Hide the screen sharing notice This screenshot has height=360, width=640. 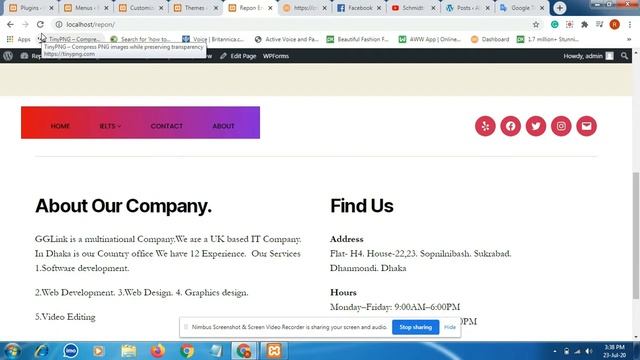(x=450, y=327)
